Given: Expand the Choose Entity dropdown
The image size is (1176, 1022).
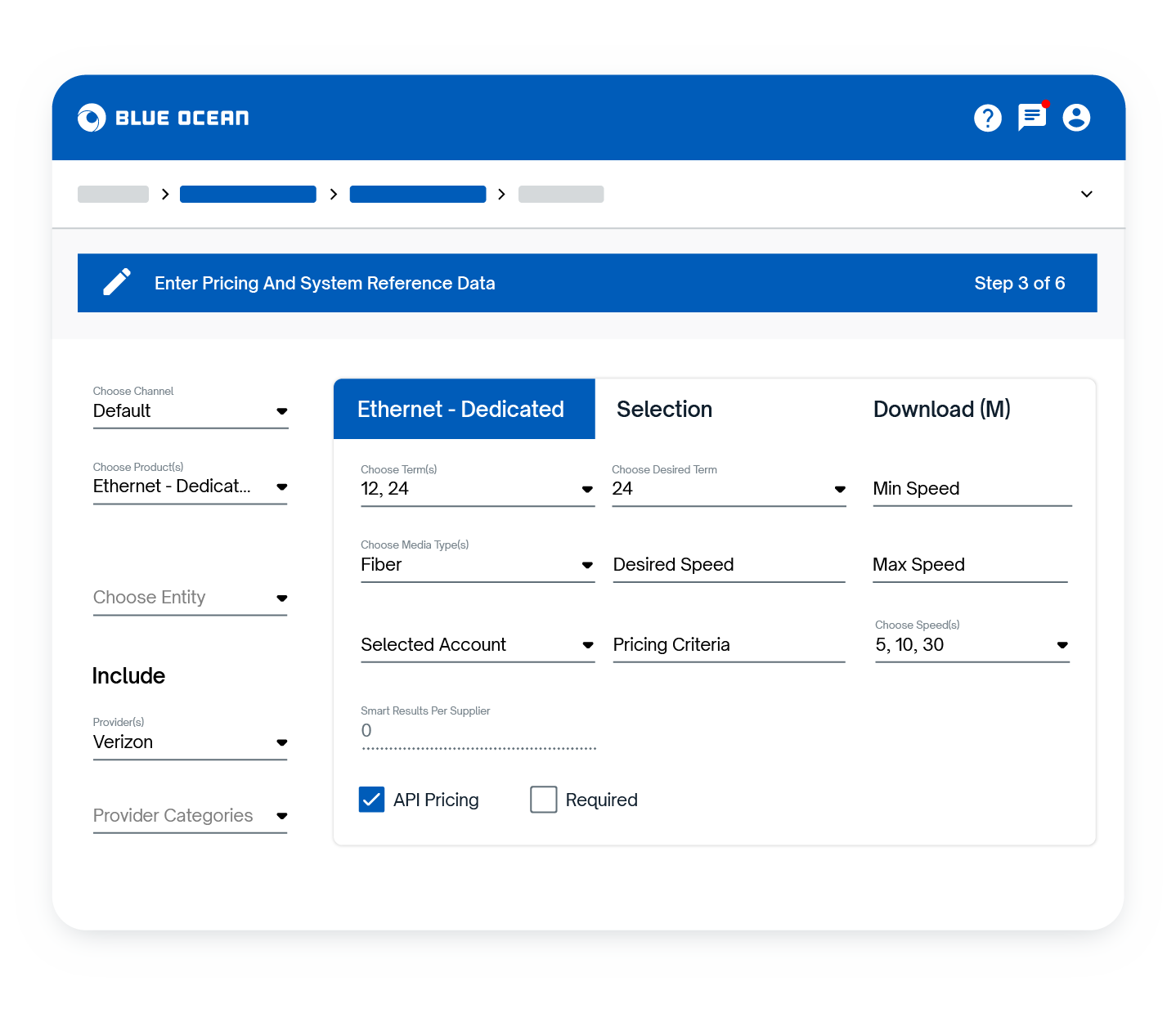Looking at the screenshot, I should coord(190,598).
